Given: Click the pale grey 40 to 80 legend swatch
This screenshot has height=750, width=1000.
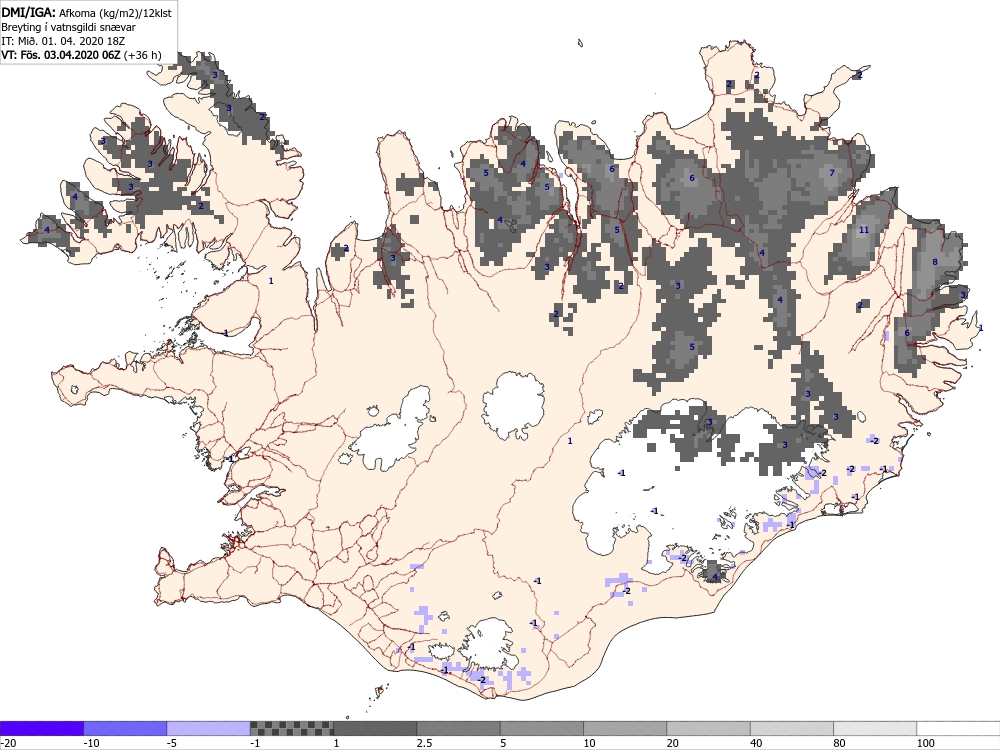Looking at the screenshot, I should (x=792, y=728).
